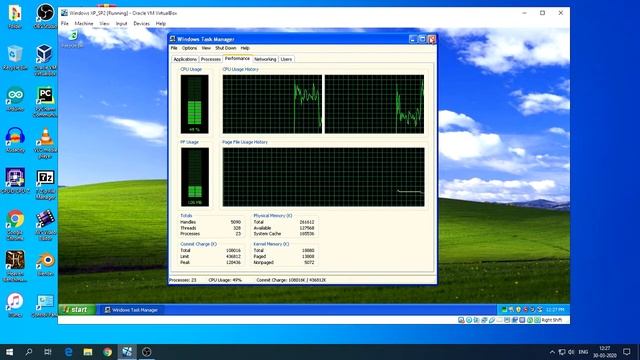The image size is (640, 360).
Task: Open Task View on the taskbar
Action: point(48,352)
